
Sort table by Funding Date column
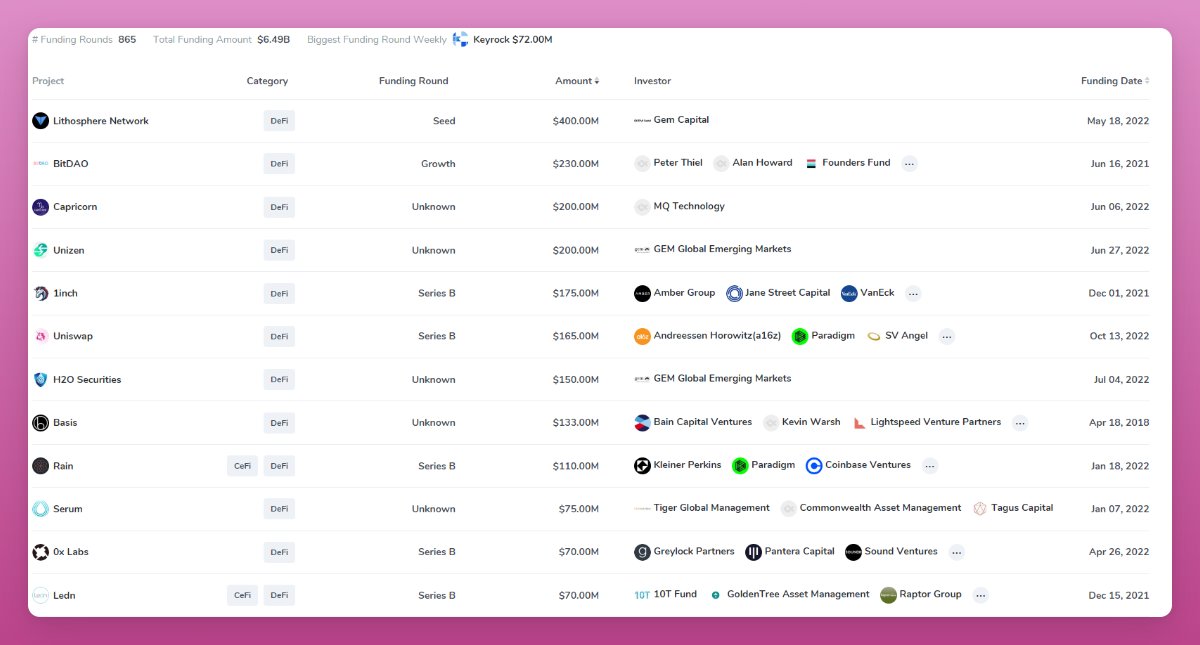click(1115, 81)
